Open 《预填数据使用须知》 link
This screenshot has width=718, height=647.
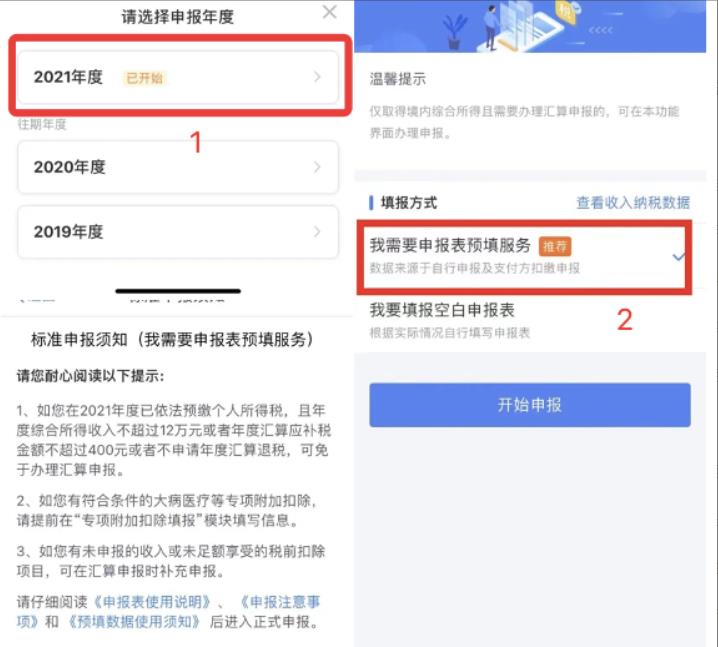(x=133, y=621)
